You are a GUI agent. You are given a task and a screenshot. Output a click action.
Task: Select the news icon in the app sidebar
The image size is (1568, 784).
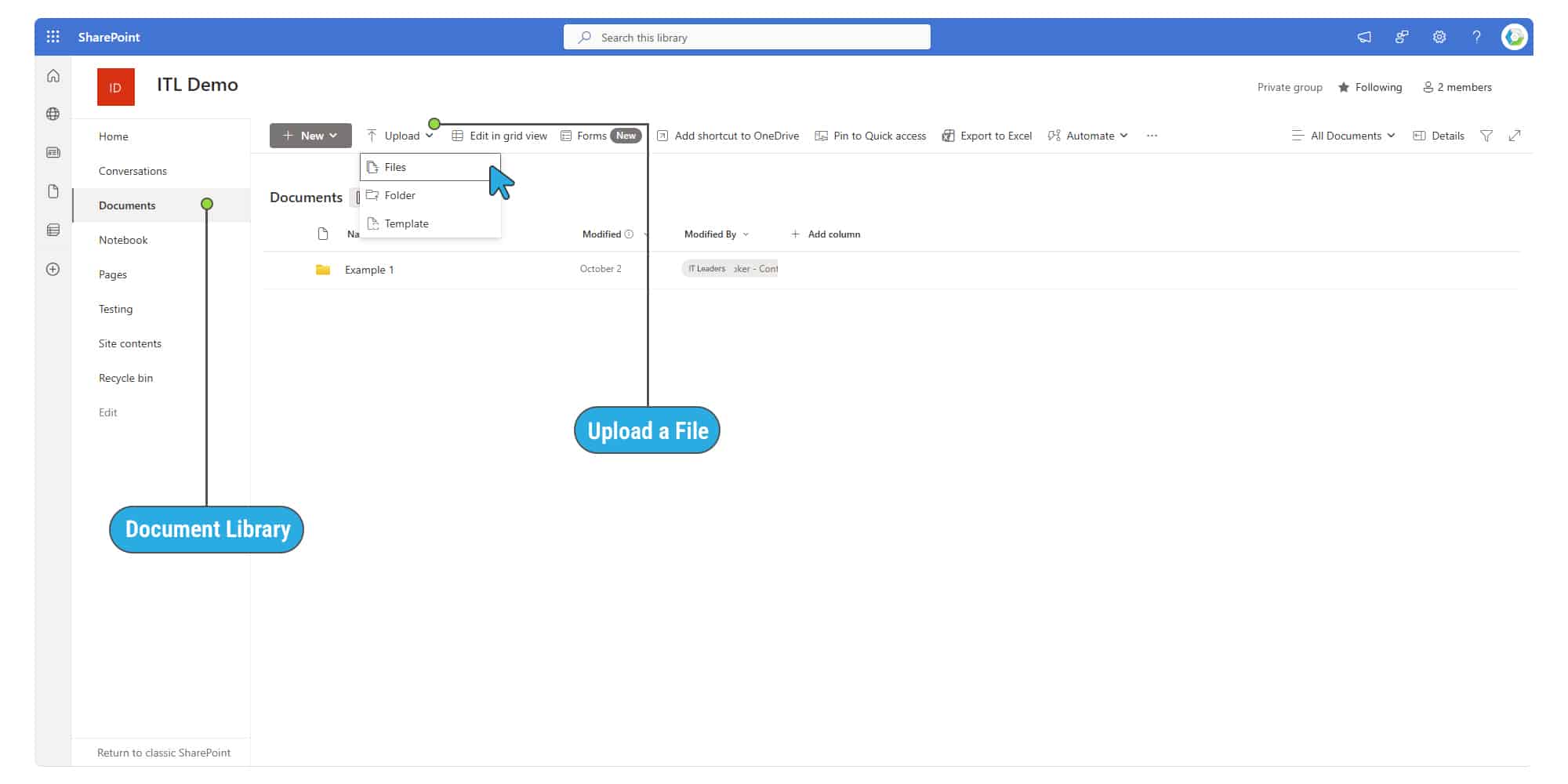(53, 152)
